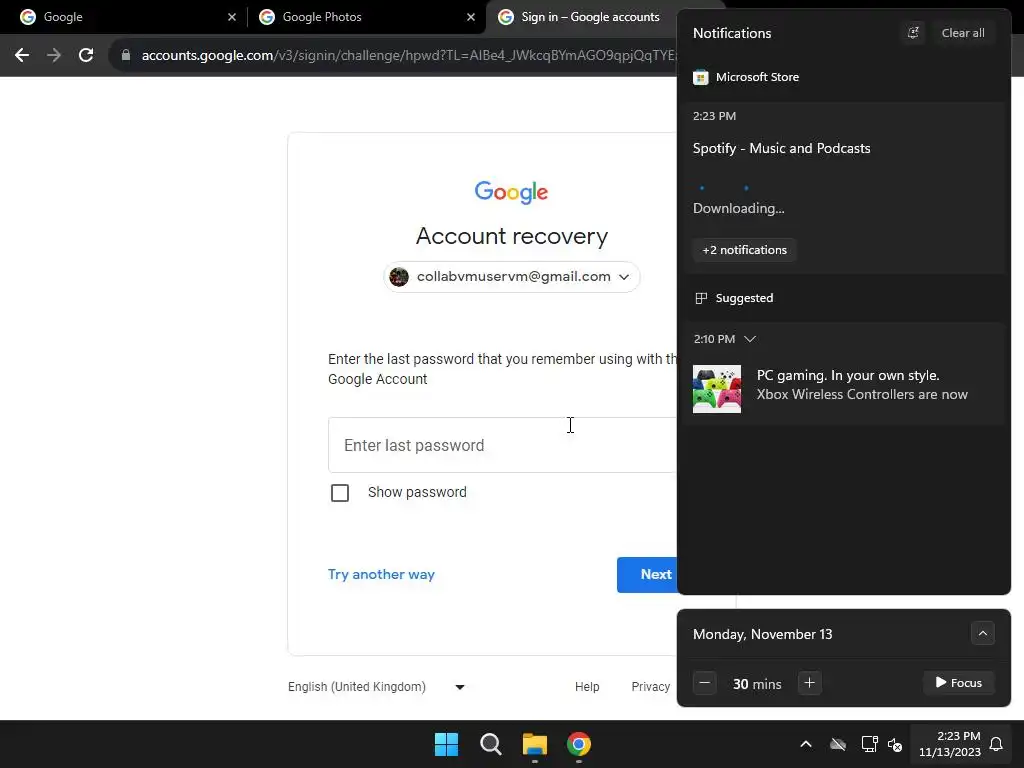The height and width of the screenshot is (768, 1024).
Task: Open File Explorer from taskbar
Action: pos(535,744)
